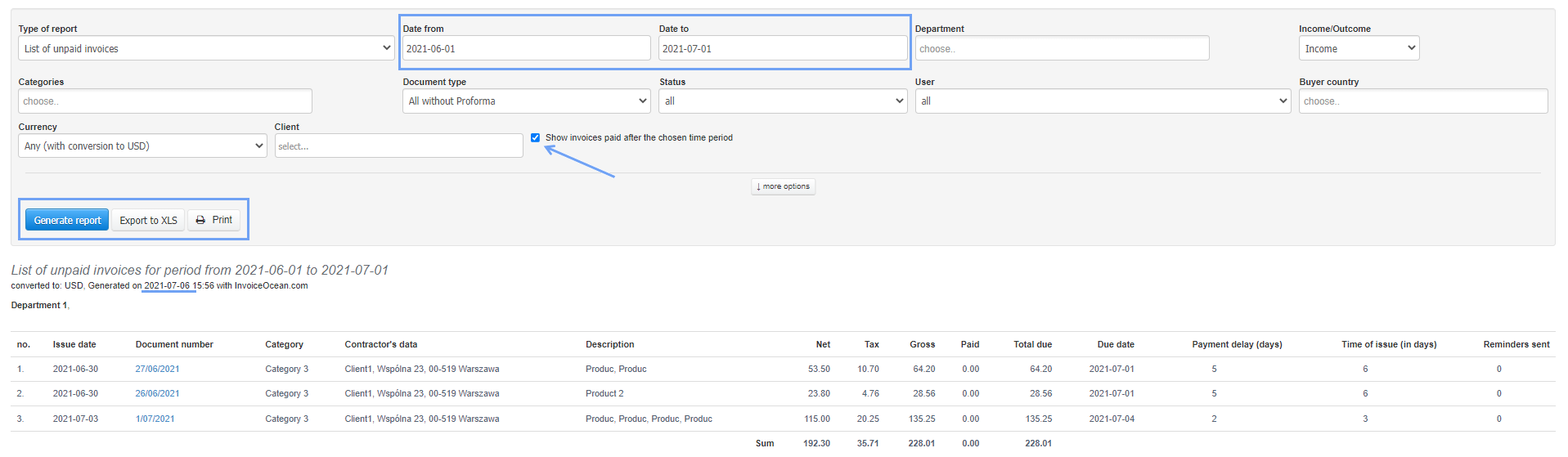Click Time of issue (in days) header
The height and width of the screenshot is (457, 1568).
tap(1389, 344)
